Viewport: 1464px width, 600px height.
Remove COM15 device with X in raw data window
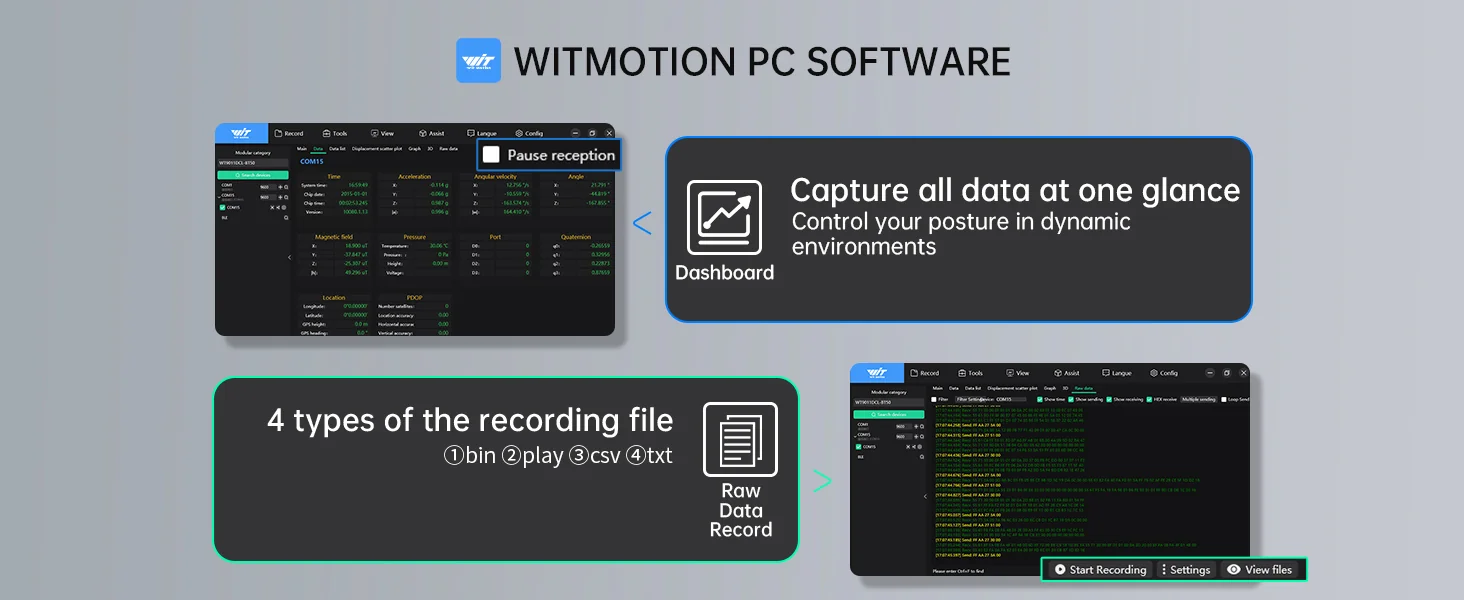click(908, 446)
